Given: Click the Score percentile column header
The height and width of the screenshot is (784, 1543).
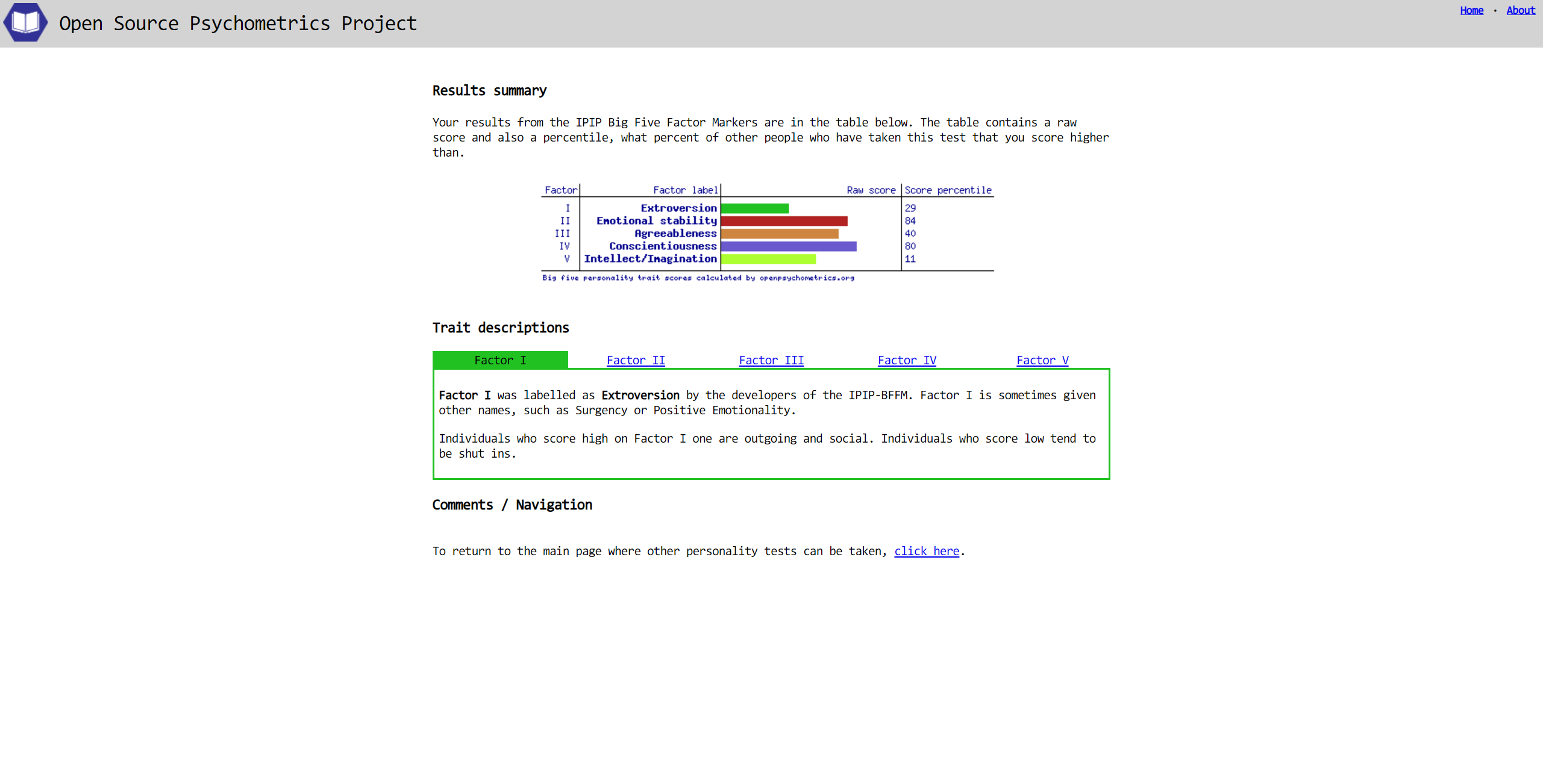Looking at the screenshot, I should (x=947, y=190).
